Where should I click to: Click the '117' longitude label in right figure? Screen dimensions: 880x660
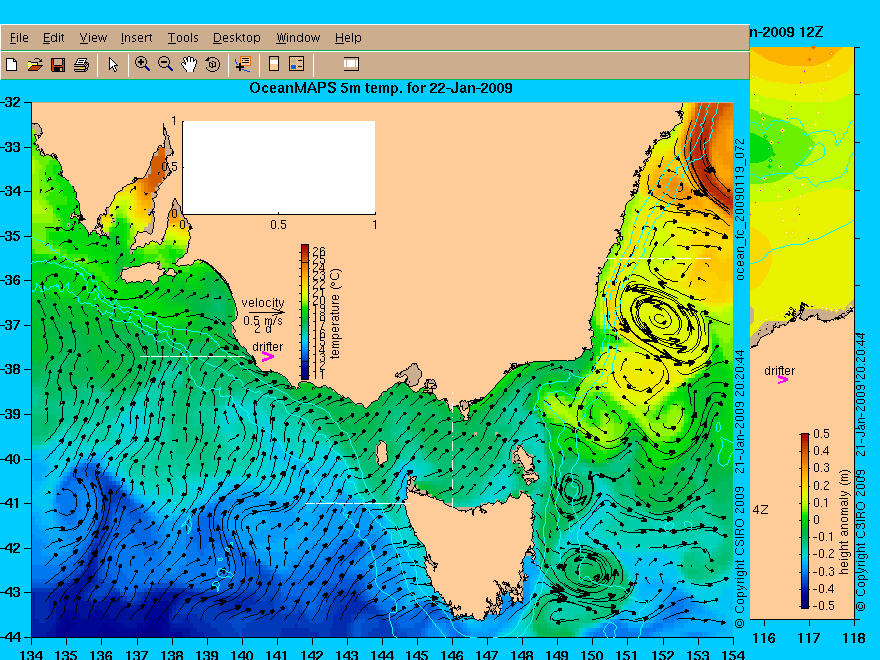[809, 638]
